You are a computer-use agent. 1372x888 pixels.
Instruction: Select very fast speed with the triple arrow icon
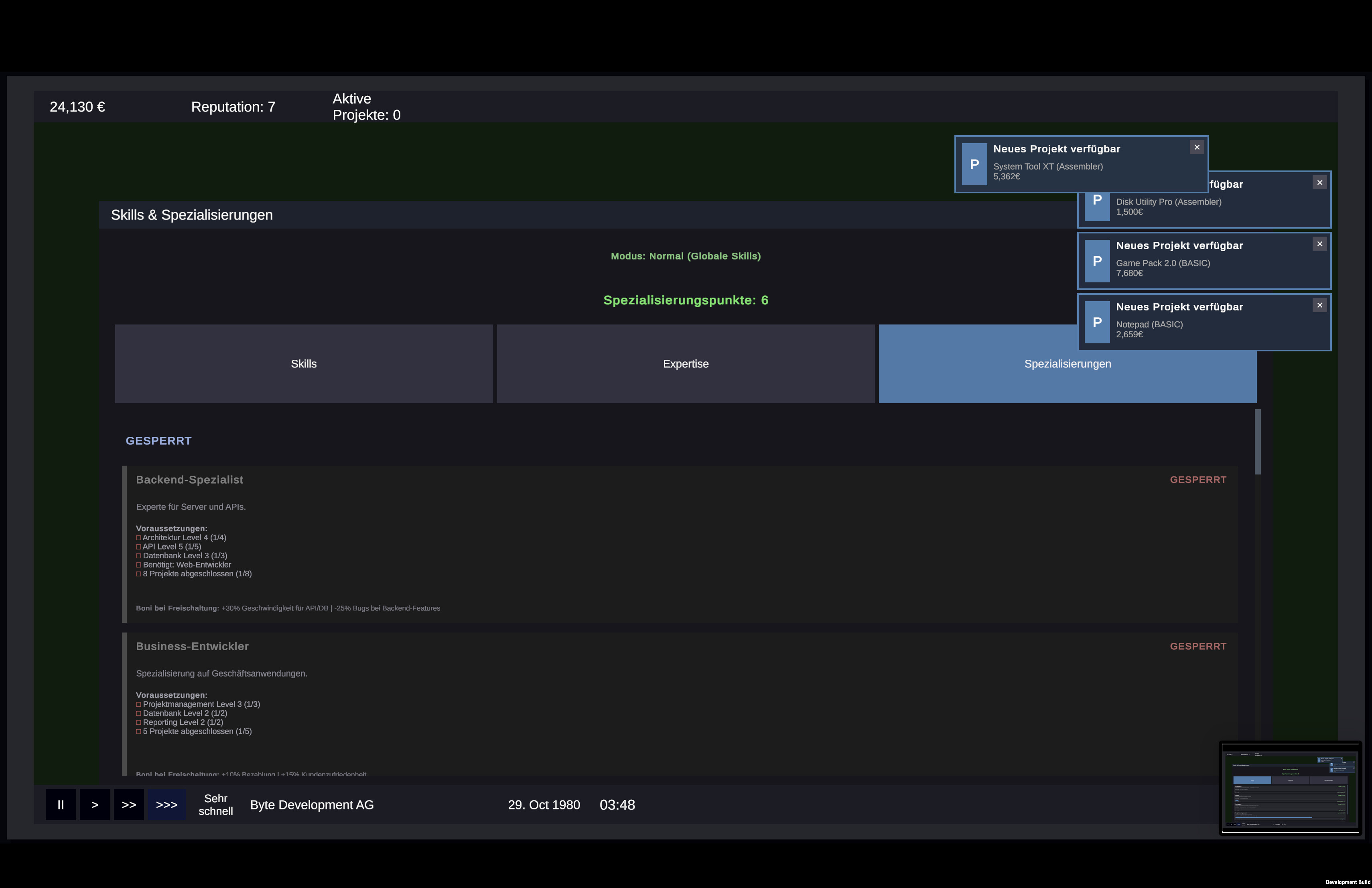coord(166,805)
